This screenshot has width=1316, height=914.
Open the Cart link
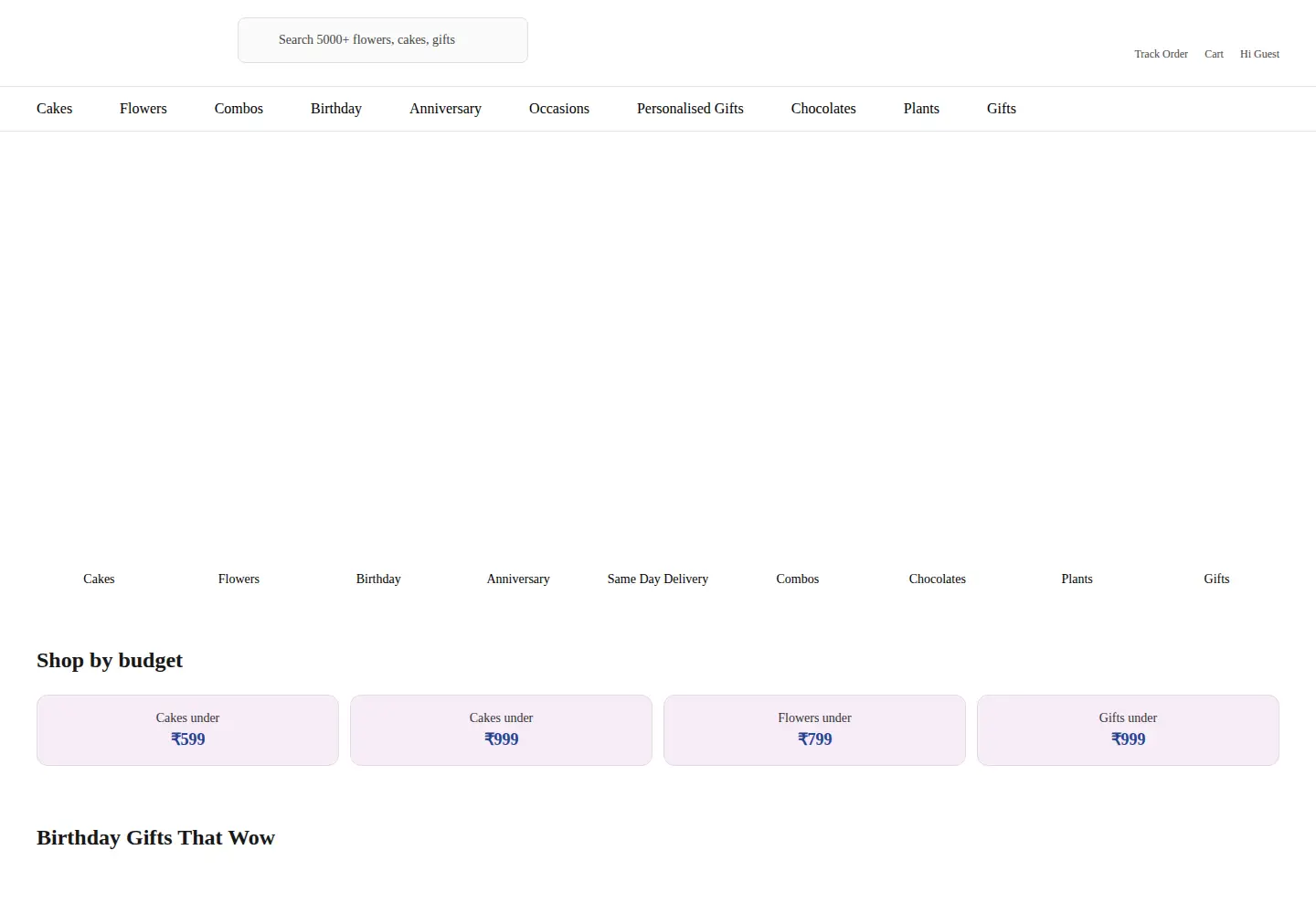(x=1214, y=54)
